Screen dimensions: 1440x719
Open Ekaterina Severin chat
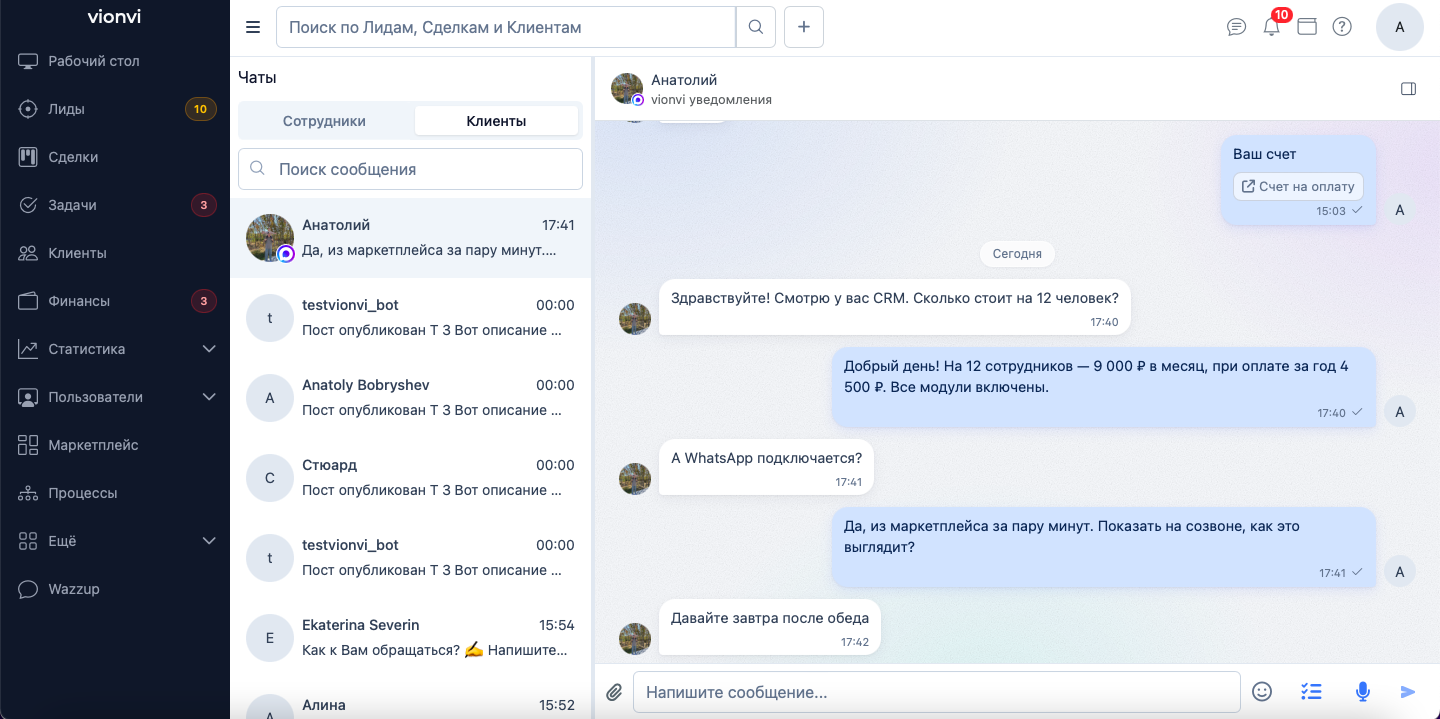pos(411,638)
